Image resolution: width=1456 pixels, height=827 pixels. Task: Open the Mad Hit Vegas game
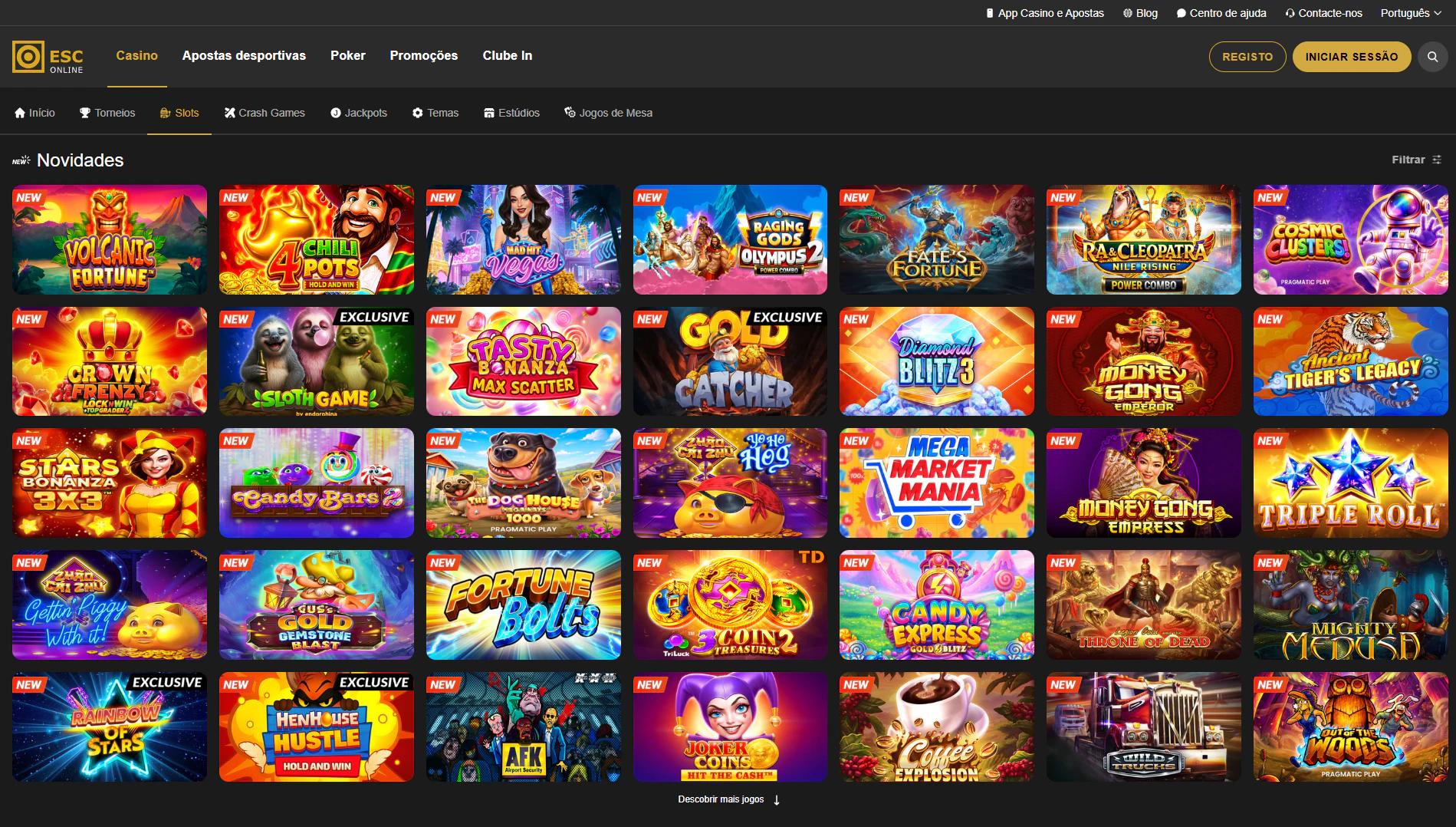524,239
